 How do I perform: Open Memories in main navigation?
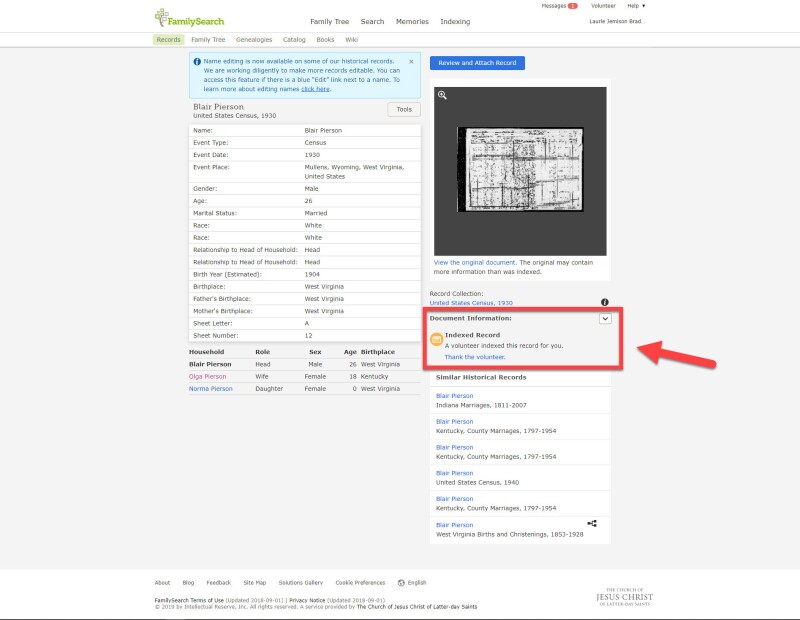pyautogui.click(x=412, y=21)
